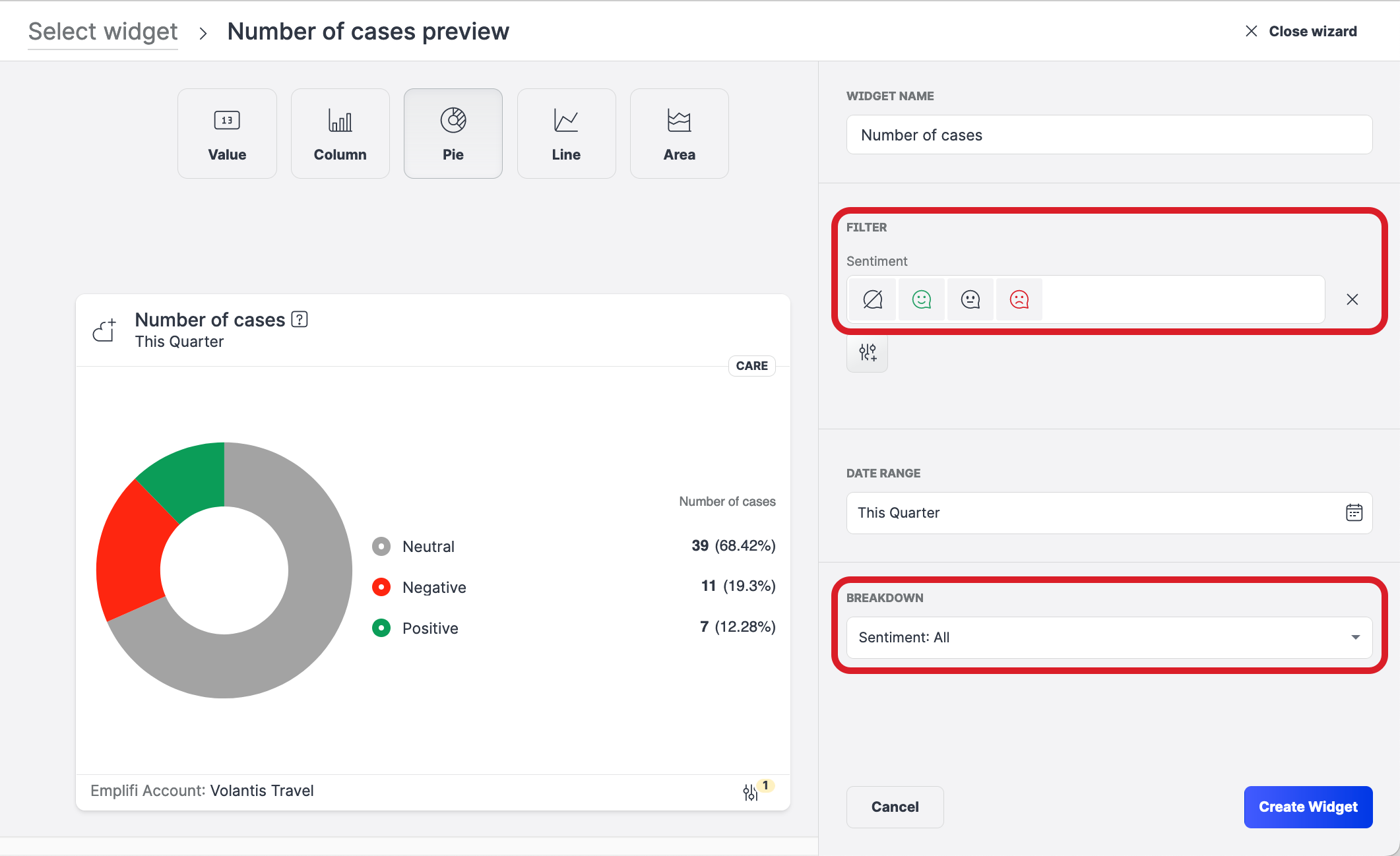
Task: Click the help question mark icon
Action: [300, 319]
